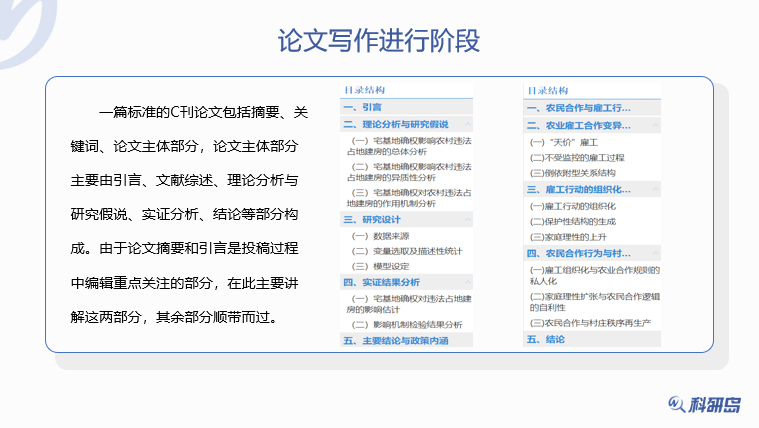Viewport: 759px width, 428px height.
Task: Collapse the 三、雇工行动的组织化 section chevron
Action: coord(655,189)
